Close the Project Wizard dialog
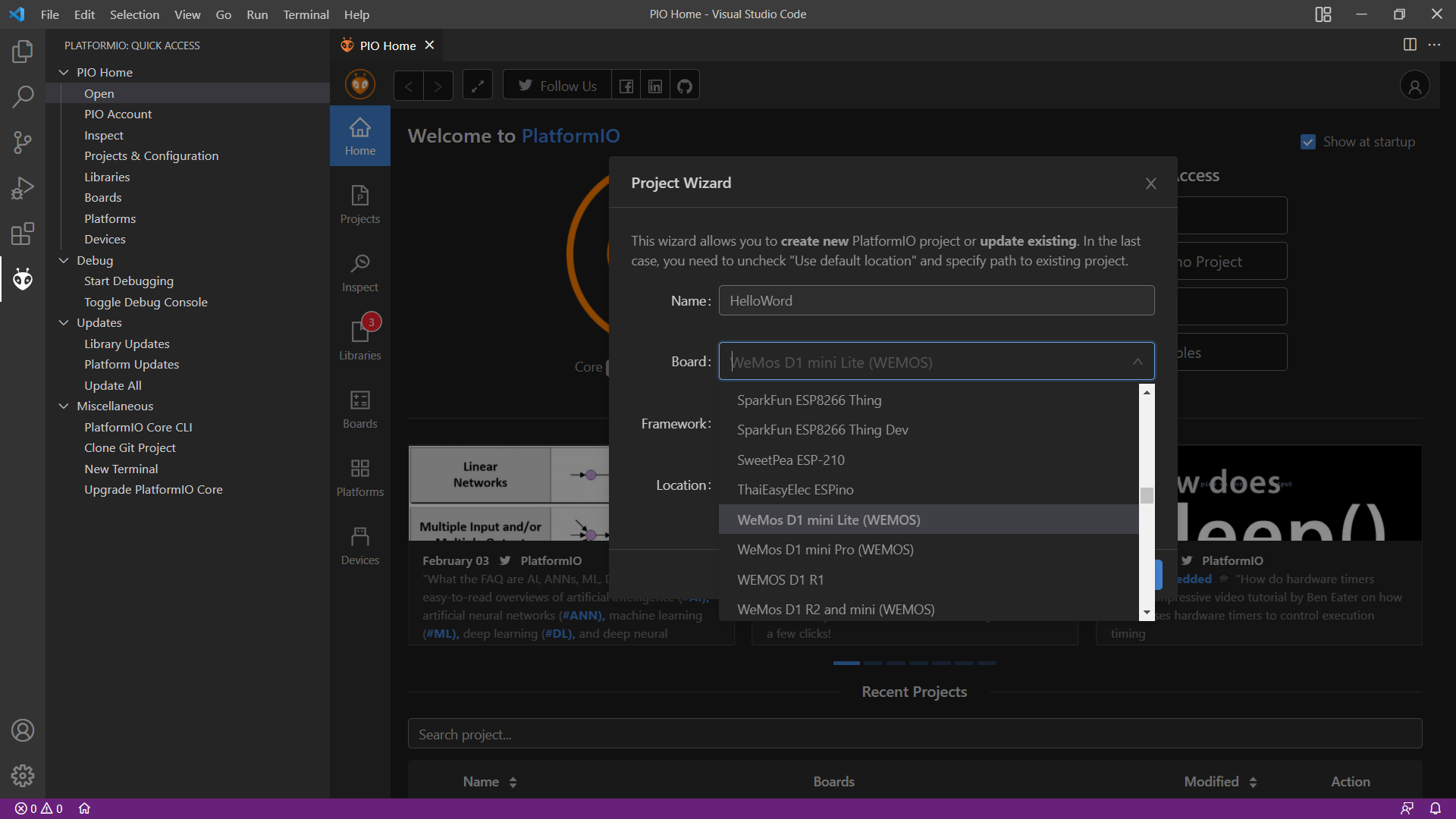 click(1151, 184)
